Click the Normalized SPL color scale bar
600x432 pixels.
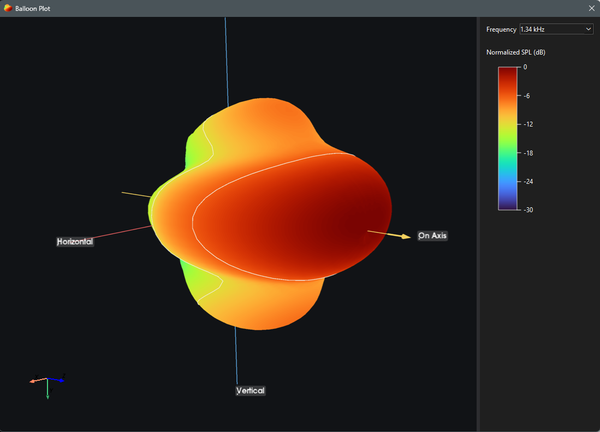click(x=507, y=139)
